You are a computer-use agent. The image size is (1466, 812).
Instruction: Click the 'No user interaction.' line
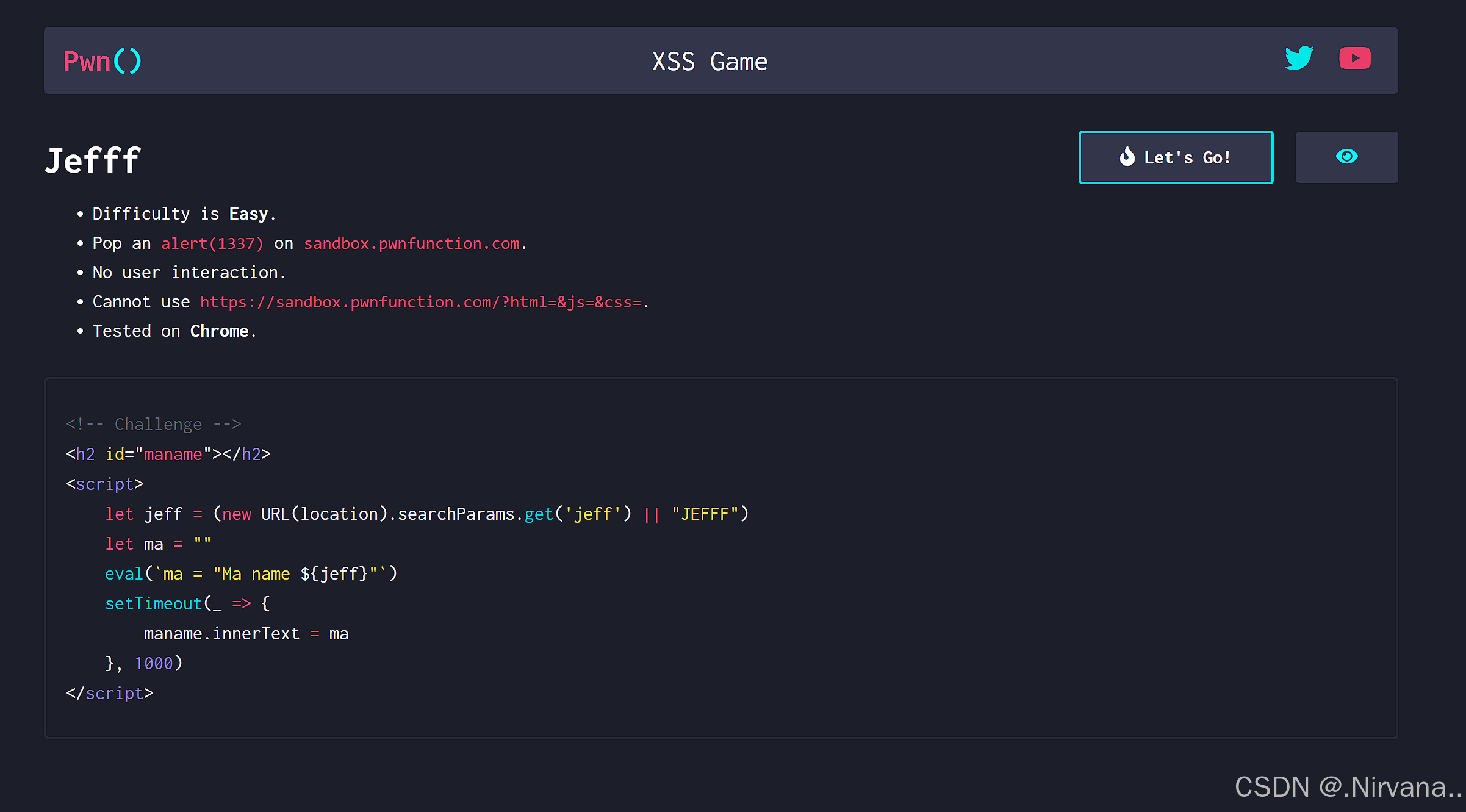[190, 273]
